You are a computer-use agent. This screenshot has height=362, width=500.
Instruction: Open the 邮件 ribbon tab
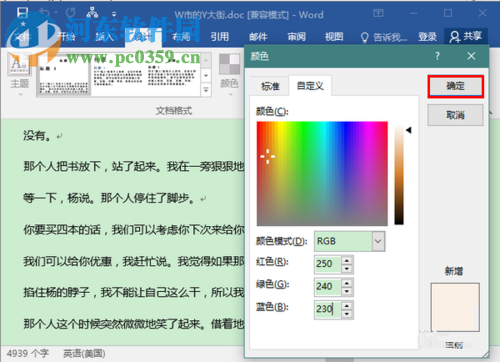(x=258, y=36)
